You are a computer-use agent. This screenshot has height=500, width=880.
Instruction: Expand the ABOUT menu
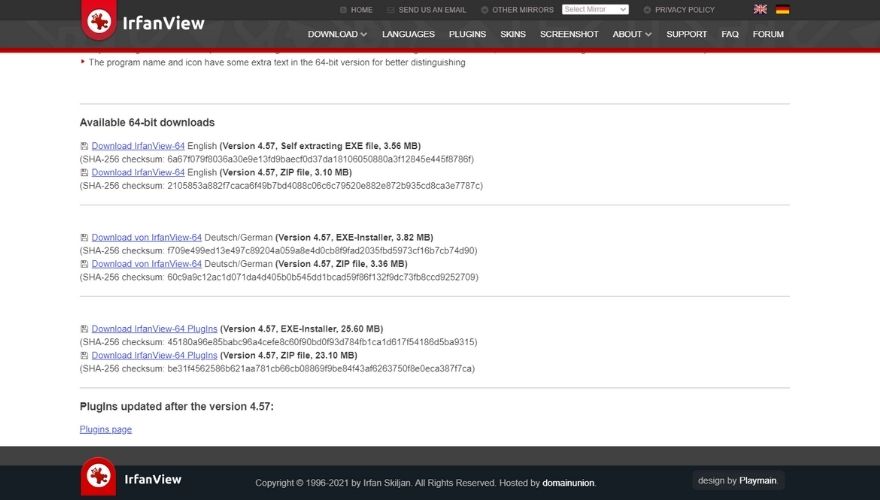tap(632, 34)
